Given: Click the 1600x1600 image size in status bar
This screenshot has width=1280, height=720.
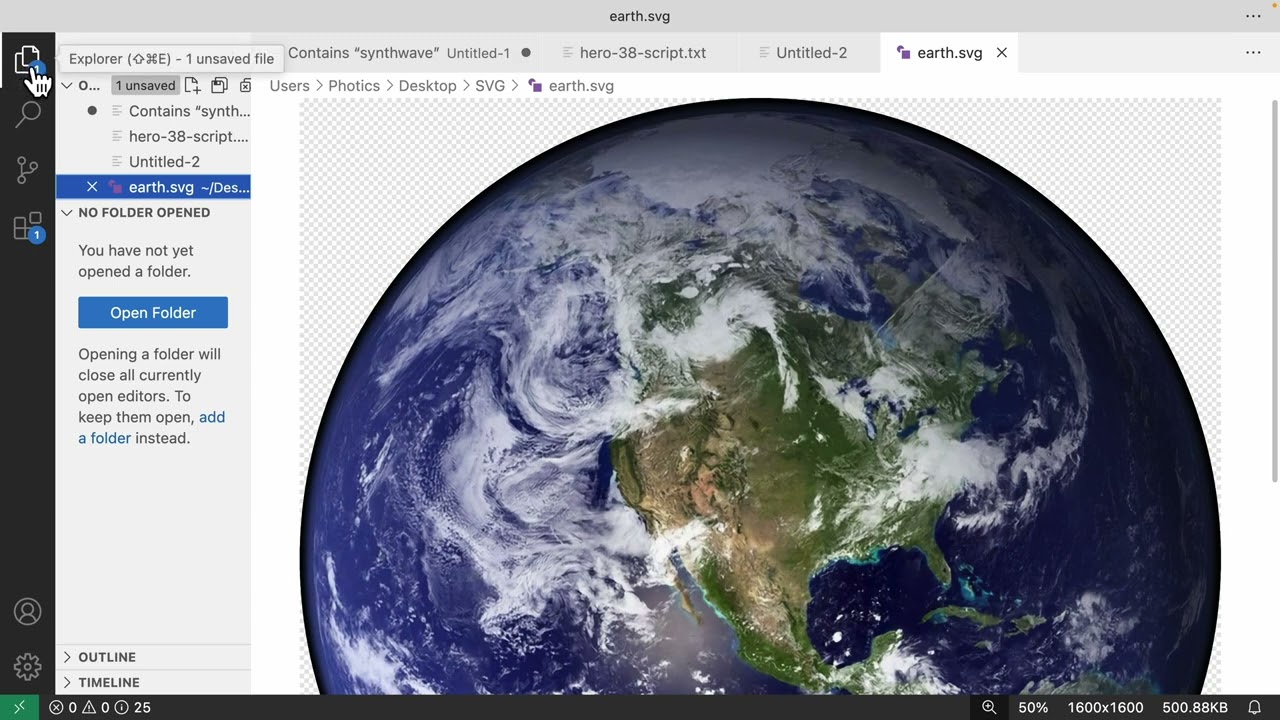Looking at the screenshot, I should click(x=1105, y=707).
